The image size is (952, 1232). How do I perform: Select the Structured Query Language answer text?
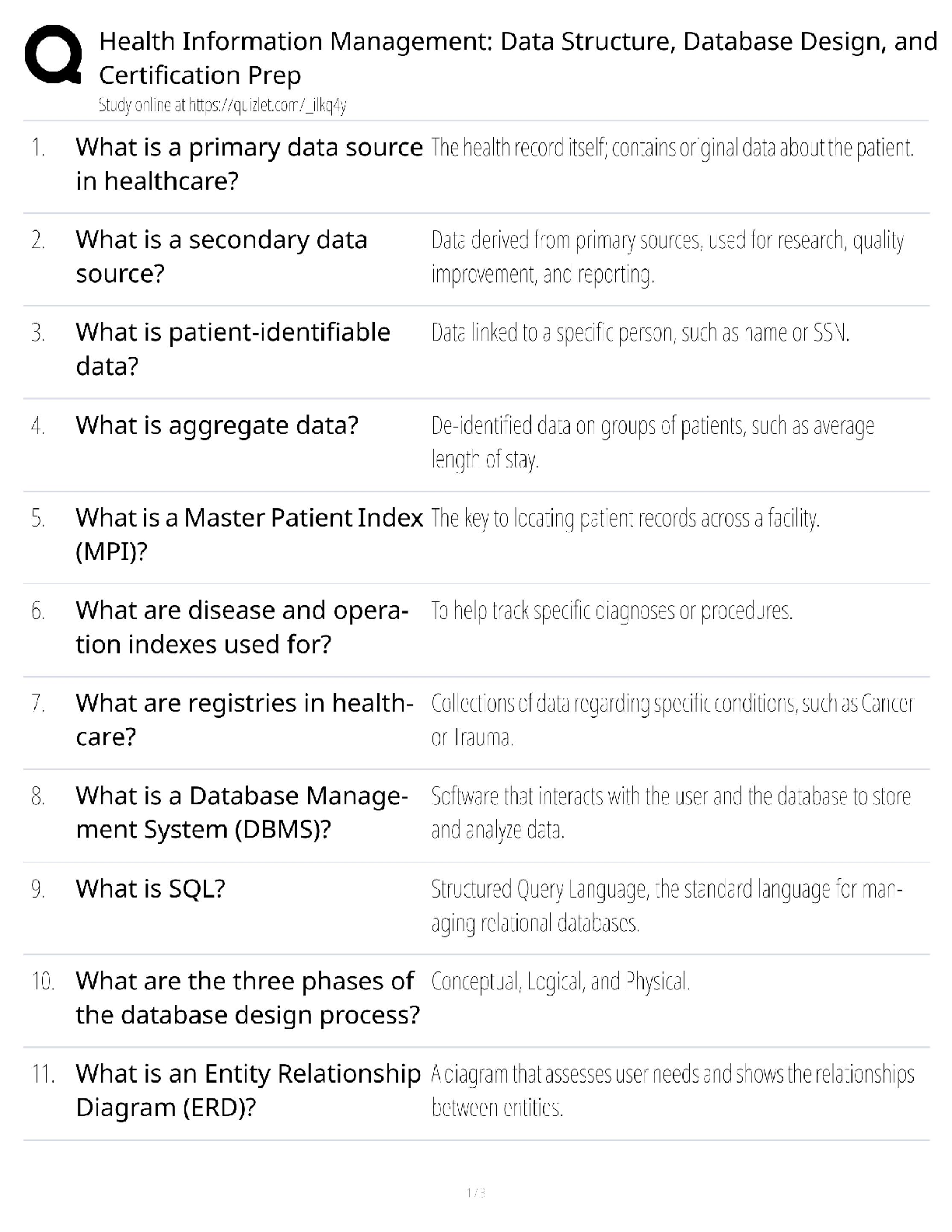pyautogui.click(x=666, y=905)
